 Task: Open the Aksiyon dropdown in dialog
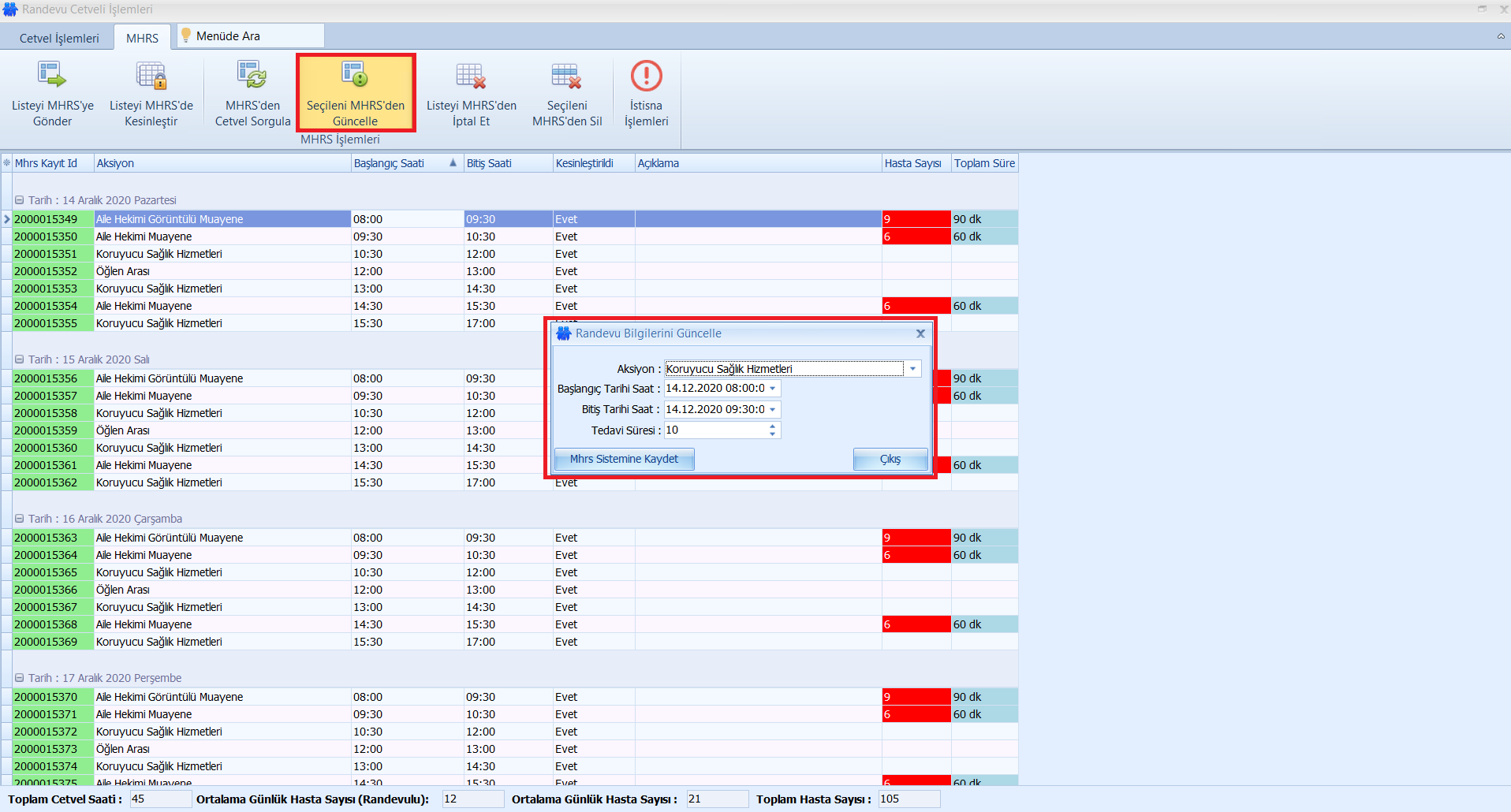[x=912, y=369]
